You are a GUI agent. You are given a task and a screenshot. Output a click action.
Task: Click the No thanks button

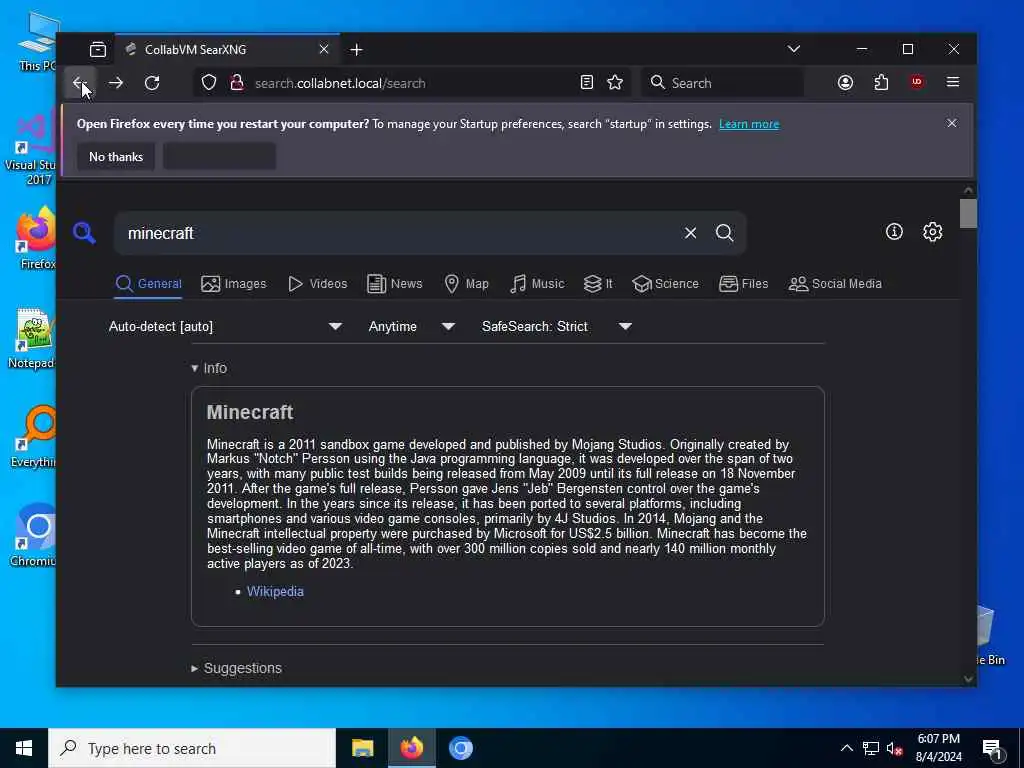click(116, 157)
